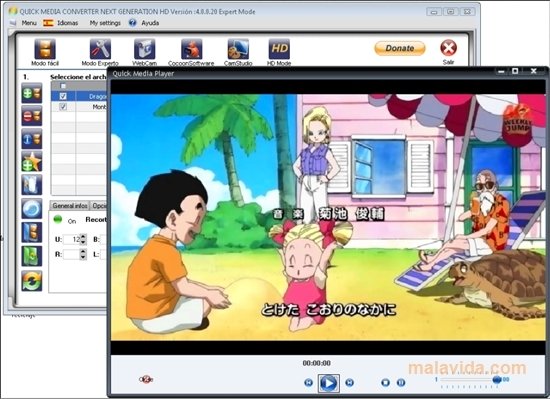Select the Mont file row
The width and height of the screenshot is (550, 399).
tap(79, 107)
